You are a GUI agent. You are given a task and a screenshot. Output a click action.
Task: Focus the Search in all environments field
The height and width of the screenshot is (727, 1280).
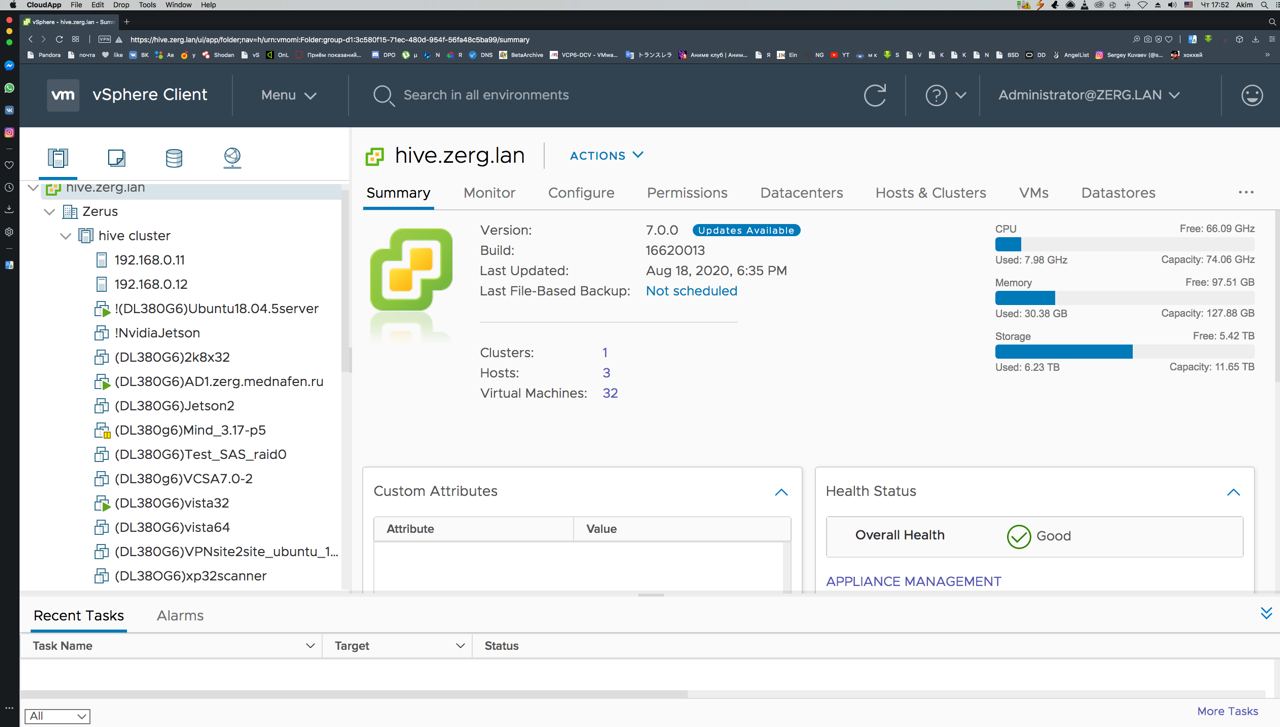(x=486, y=95)
